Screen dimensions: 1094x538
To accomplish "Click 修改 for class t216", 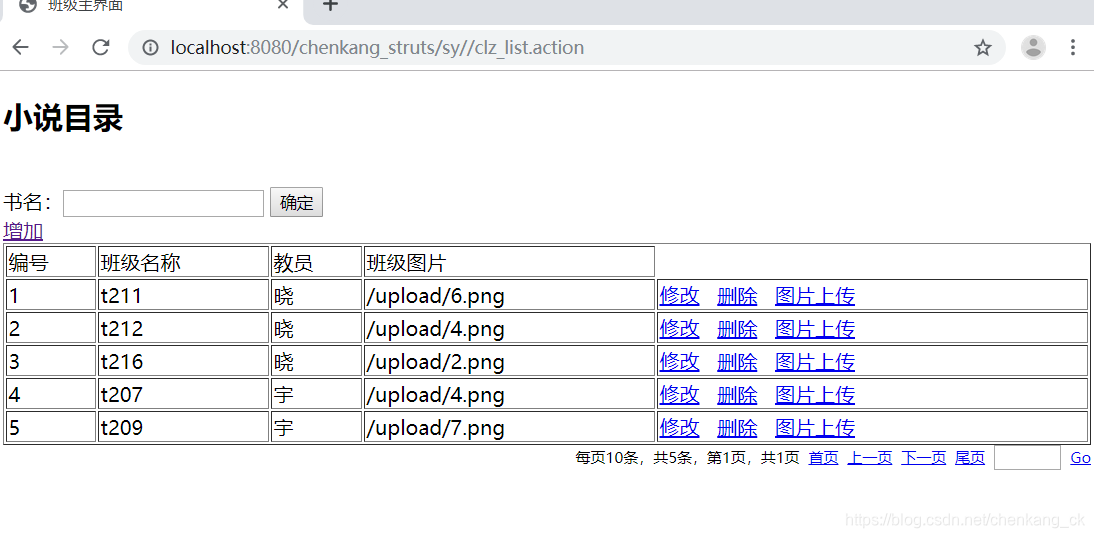I will 680,361.
